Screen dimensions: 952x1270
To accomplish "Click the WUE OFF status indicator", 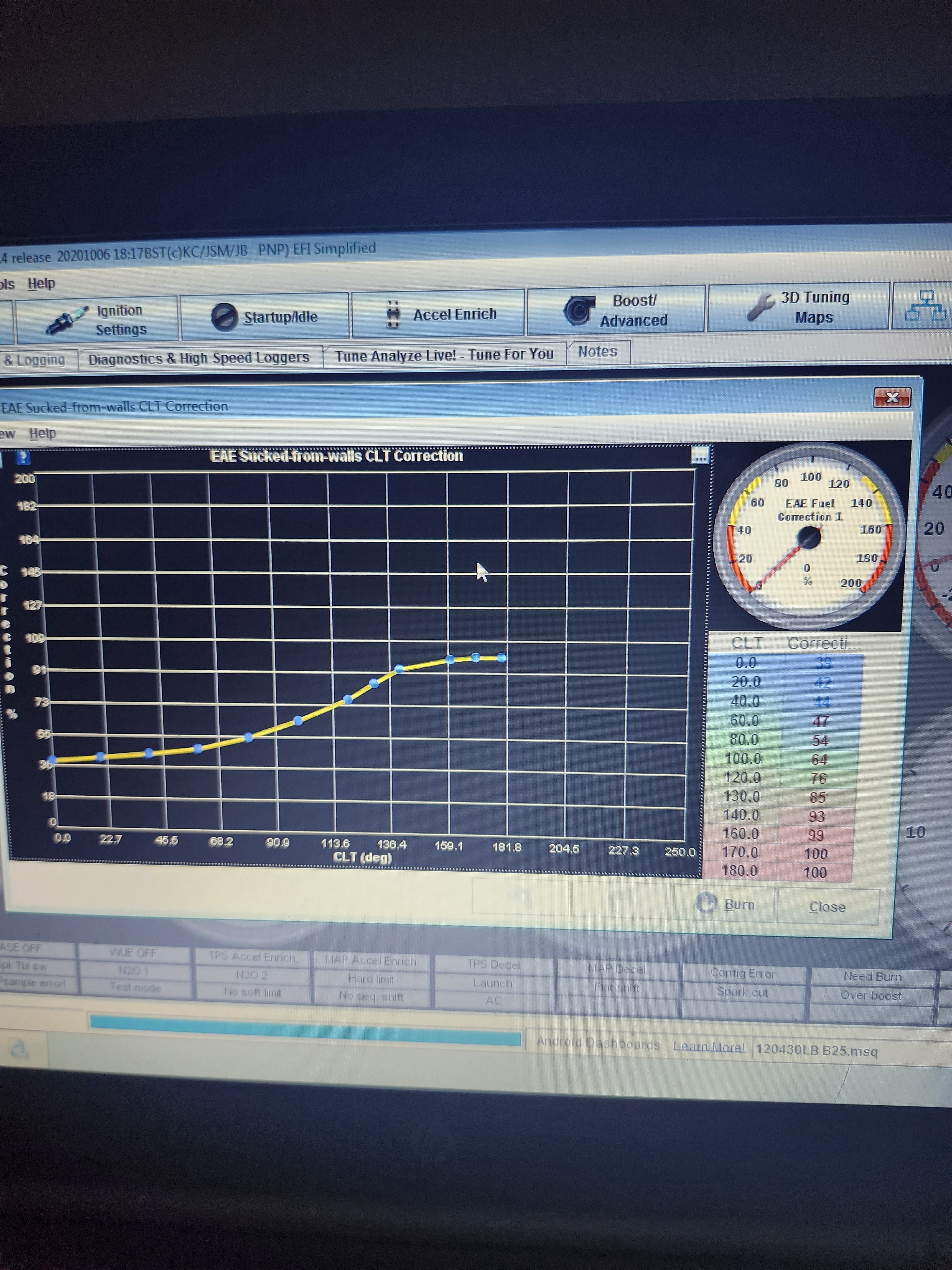I will point(133,953).
